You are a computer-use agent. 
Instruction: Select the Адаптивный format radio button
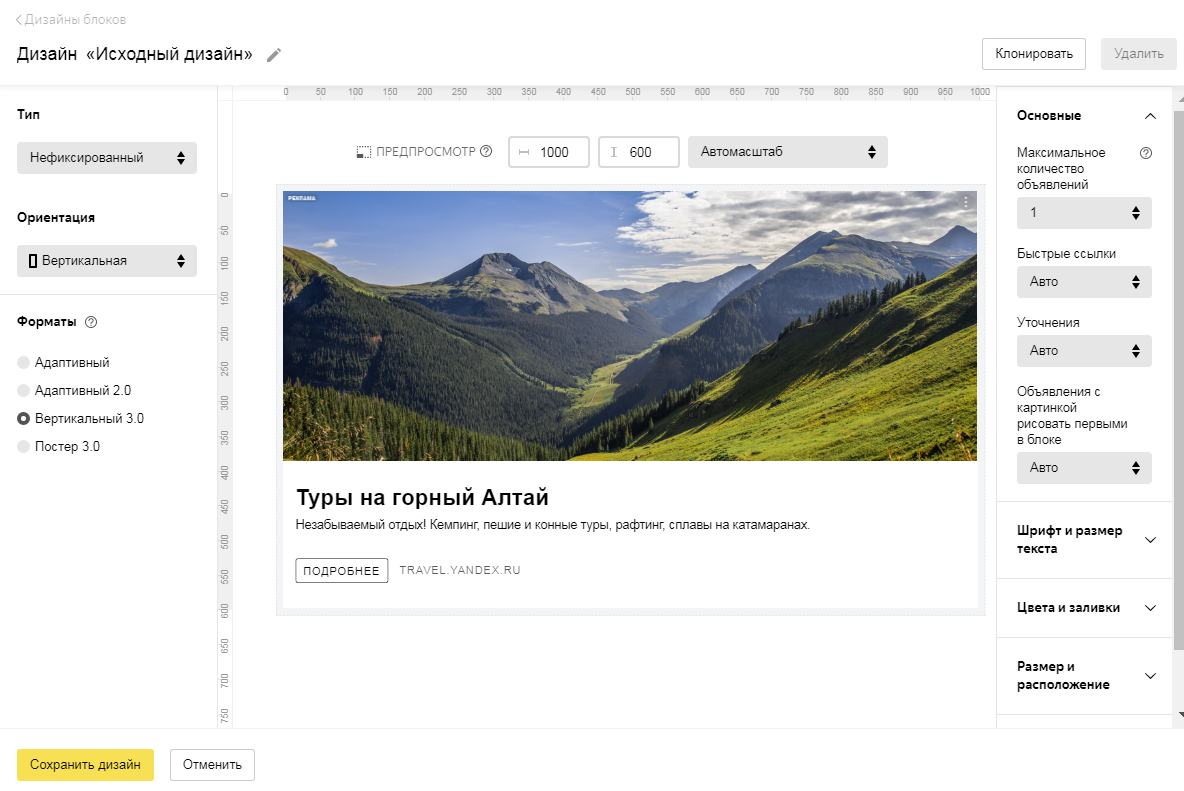(24, 363)
